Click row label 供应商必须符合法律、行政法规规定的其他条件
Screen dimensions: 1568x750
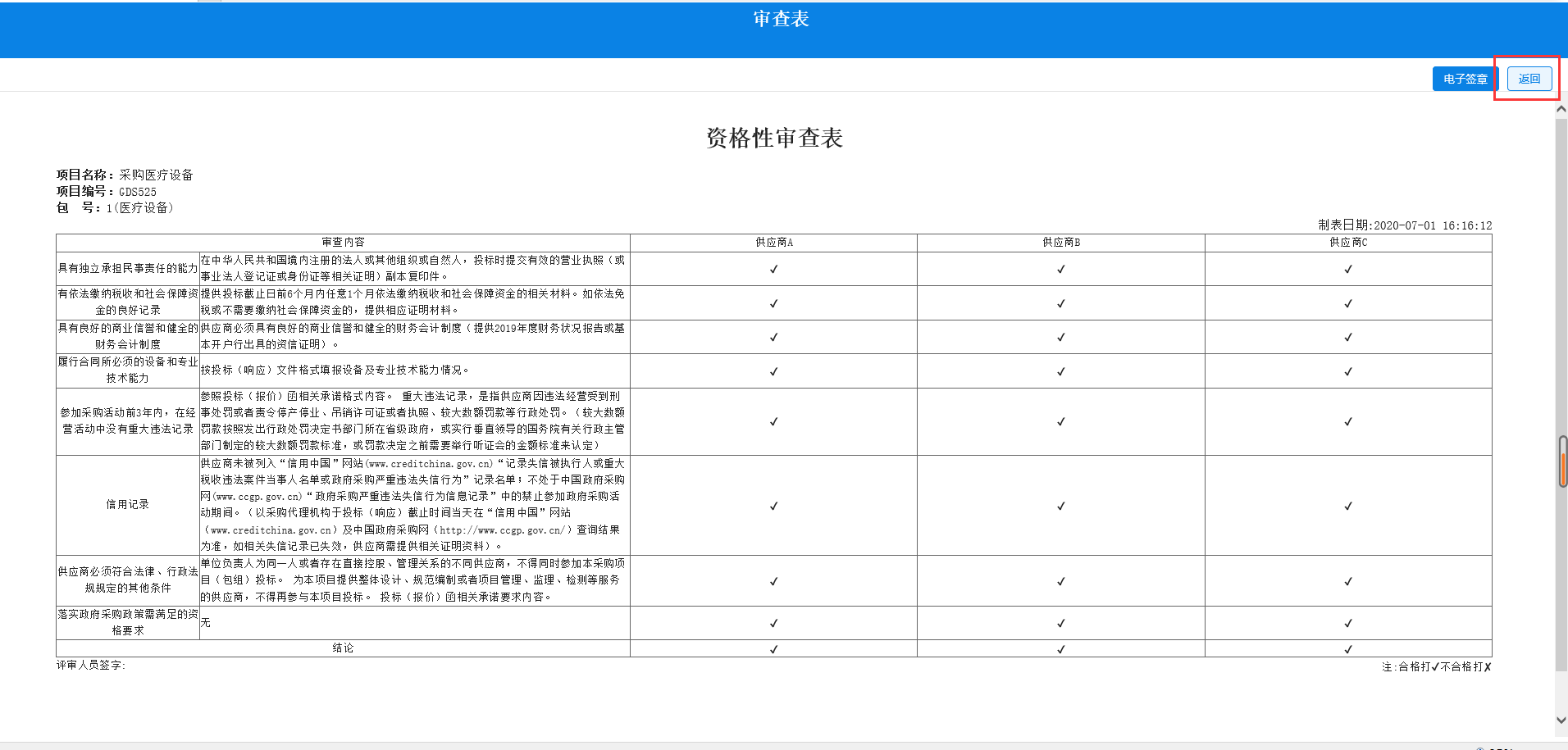pos(127,580)
